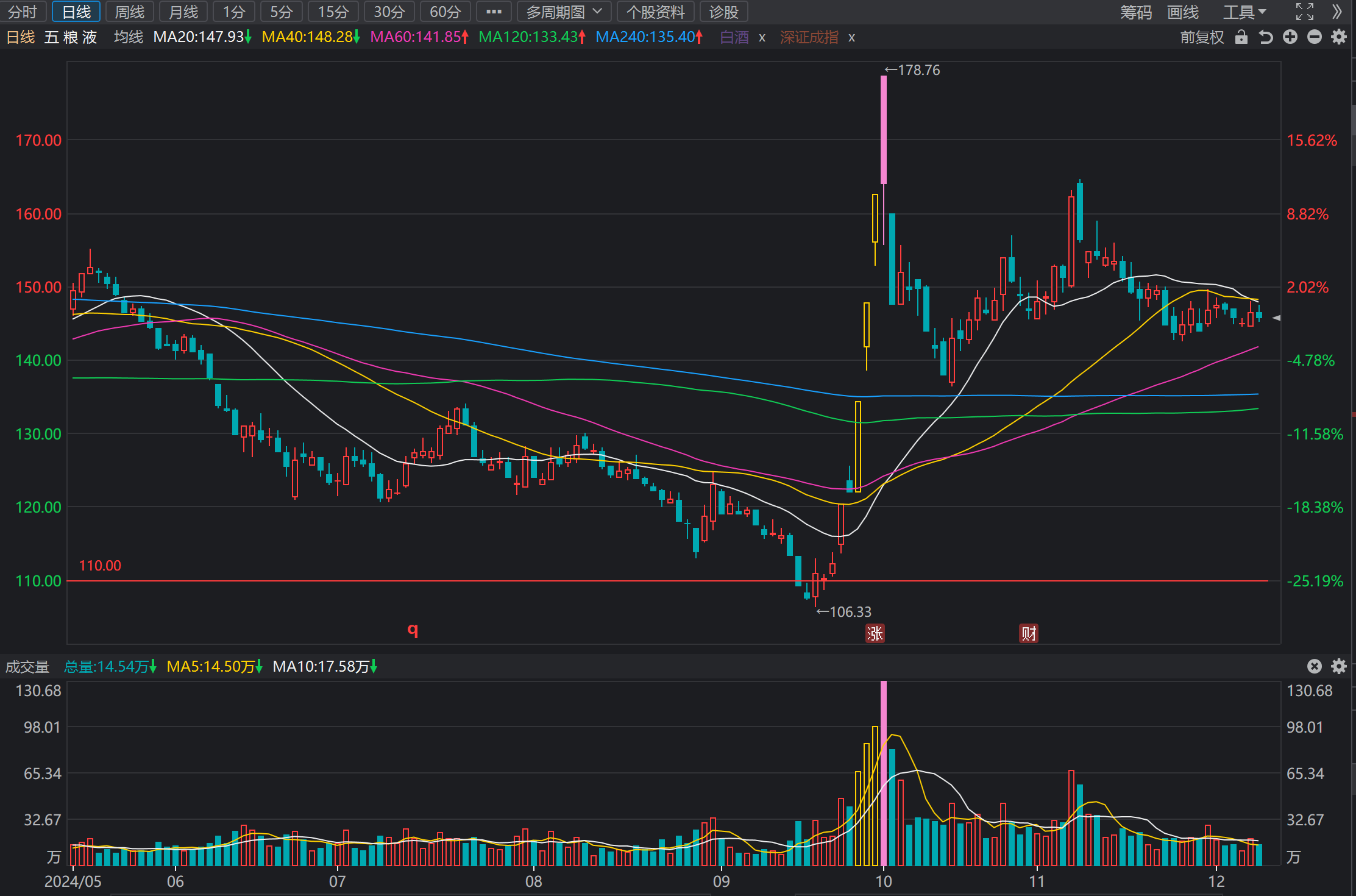Switch to 周线 weekly chart
1356x896 pixels.
click(x=129, y=12)
